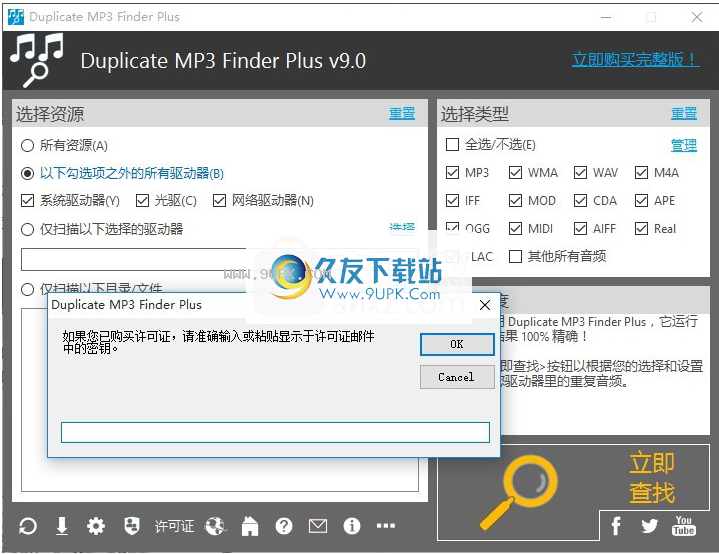
Task: Minimize the Duplicate MP3 Finder window
Action: (606, 17)
